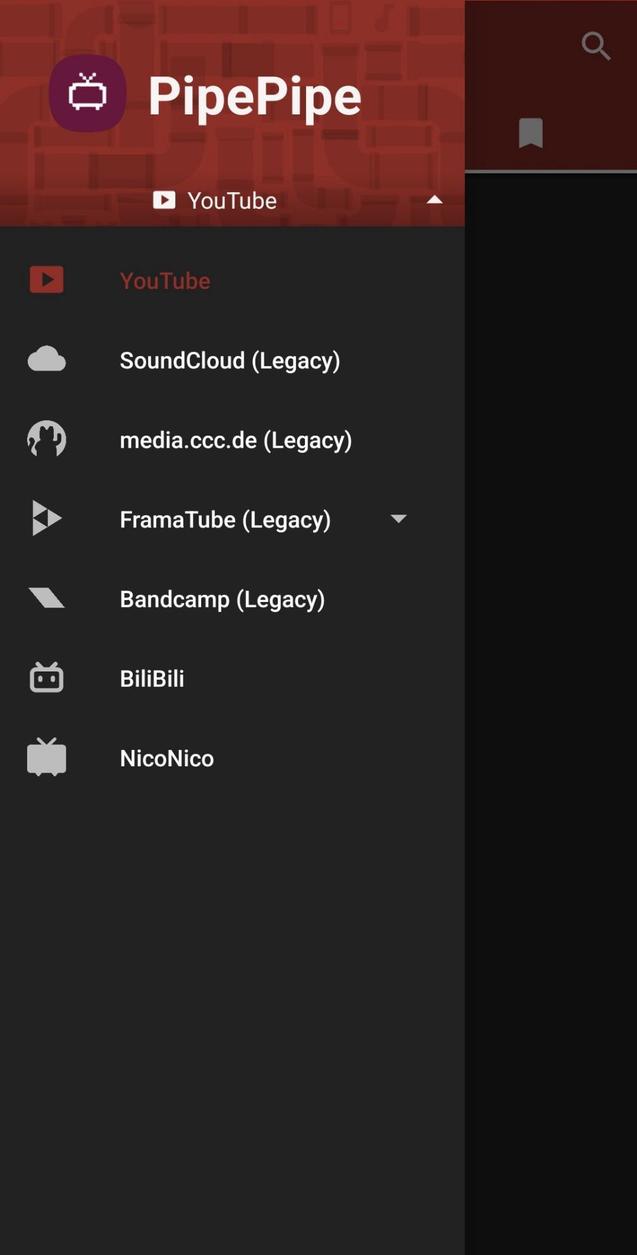Select the Bandcamp icon

tap(46, 597)
